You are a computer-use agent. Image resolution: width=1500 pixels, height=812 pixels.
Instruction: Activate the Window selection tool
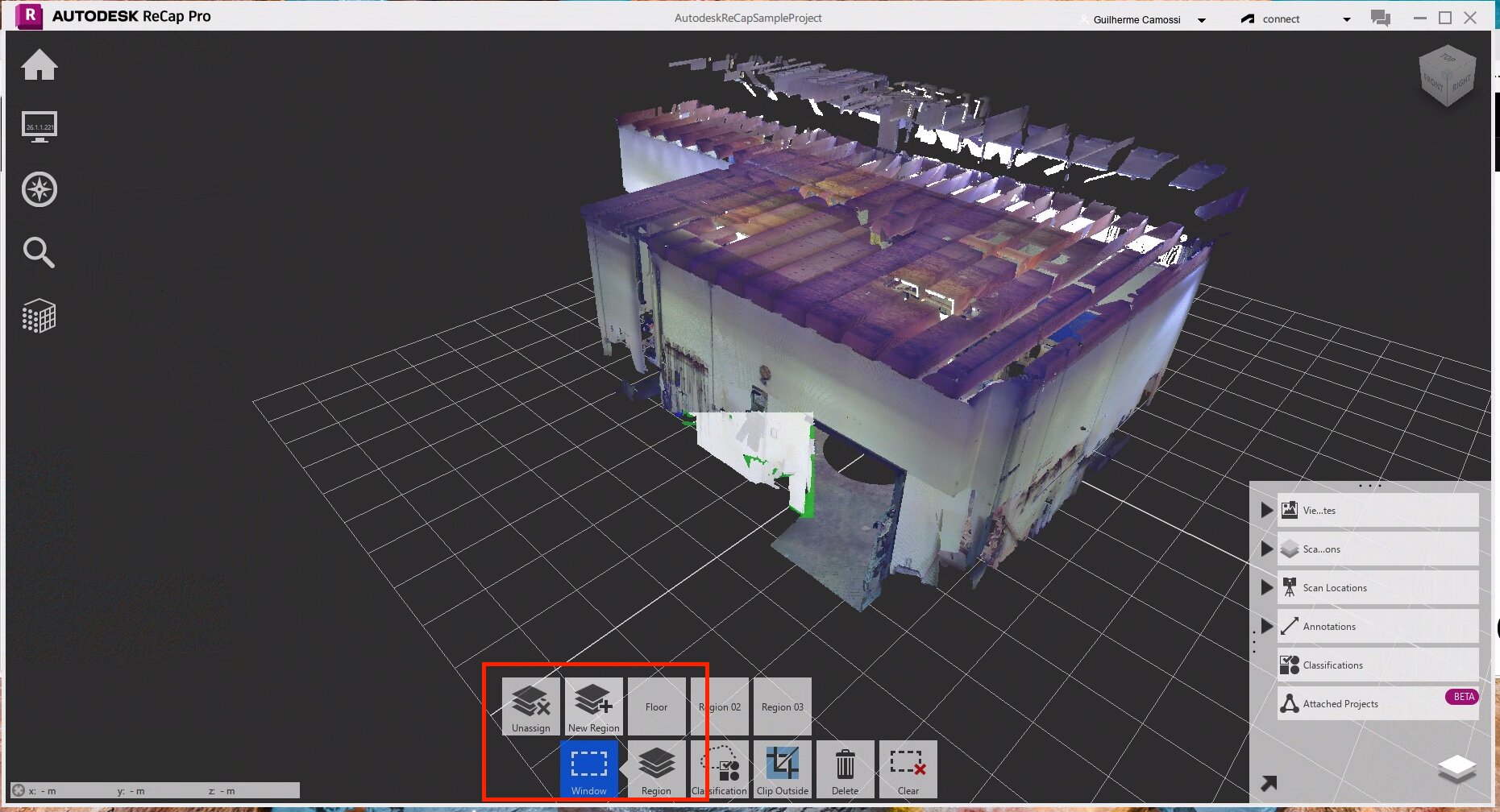click(x=588, y=769)
